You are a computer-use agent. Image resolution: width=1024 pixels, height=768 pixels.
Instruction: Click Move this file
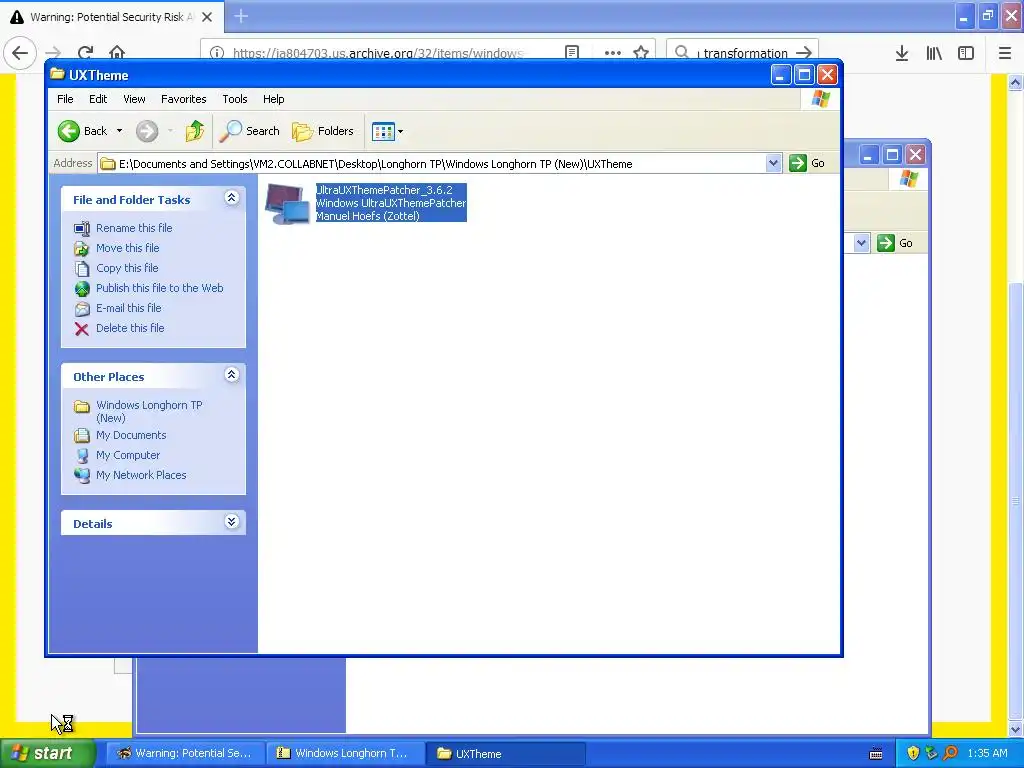[x=127, y=248]
